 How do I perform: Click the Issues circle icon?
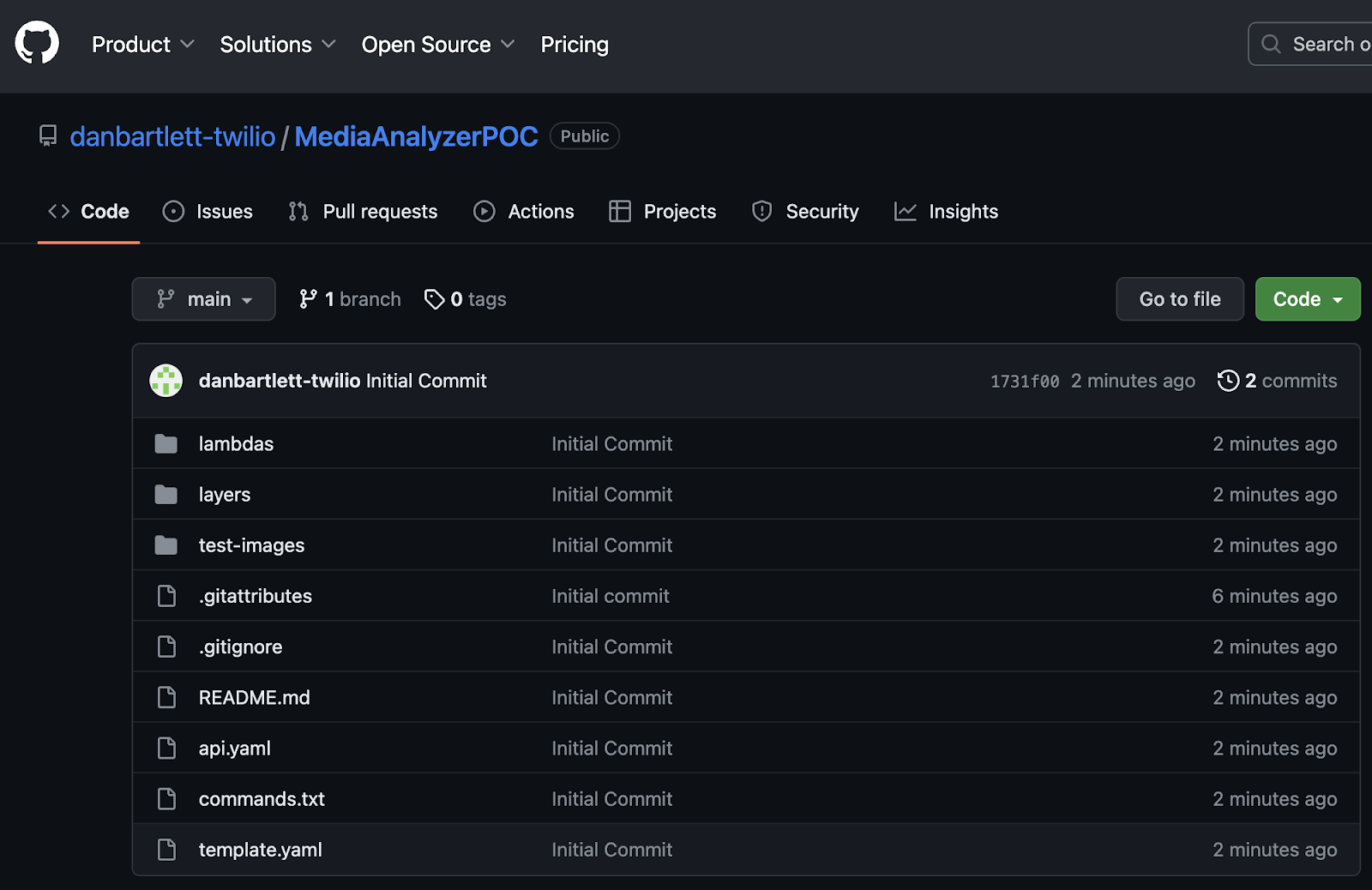173,211
